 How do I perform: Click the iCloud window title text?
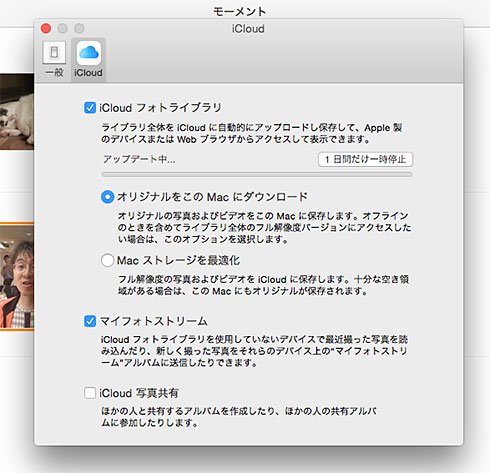coord(248,29)
